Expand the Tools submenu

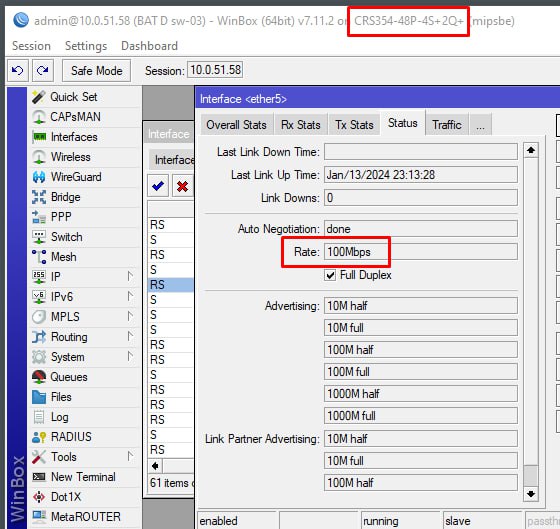coord(130,457)
